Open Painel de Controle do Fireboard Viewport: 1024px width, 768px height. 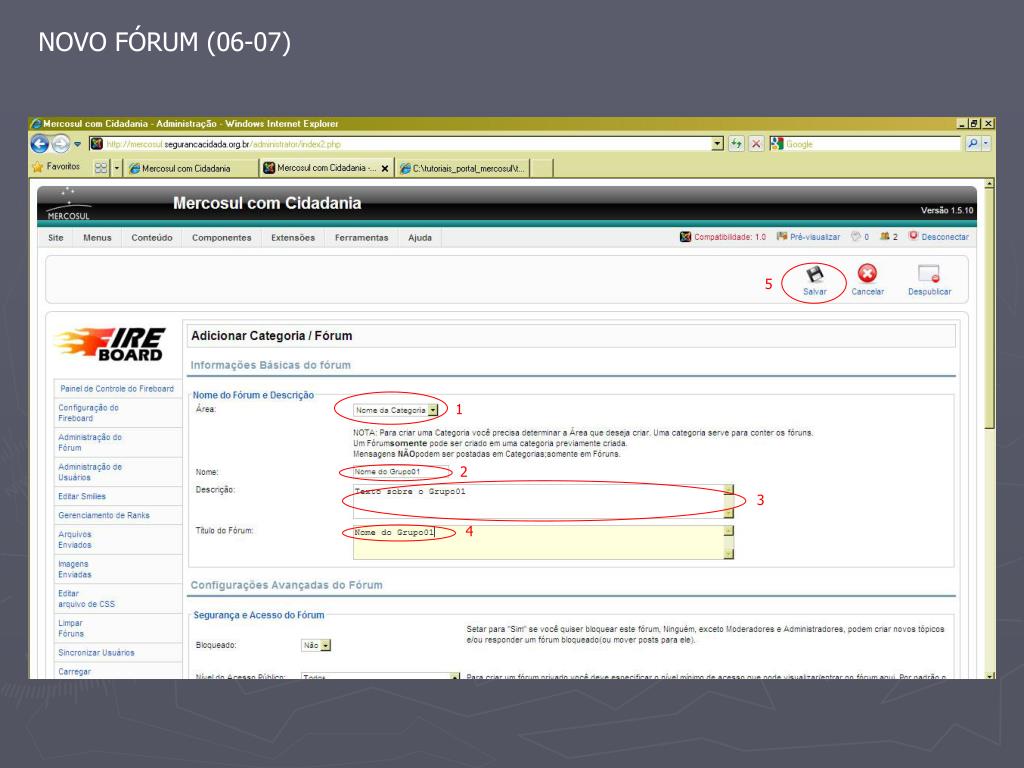[x=117, y=389]
